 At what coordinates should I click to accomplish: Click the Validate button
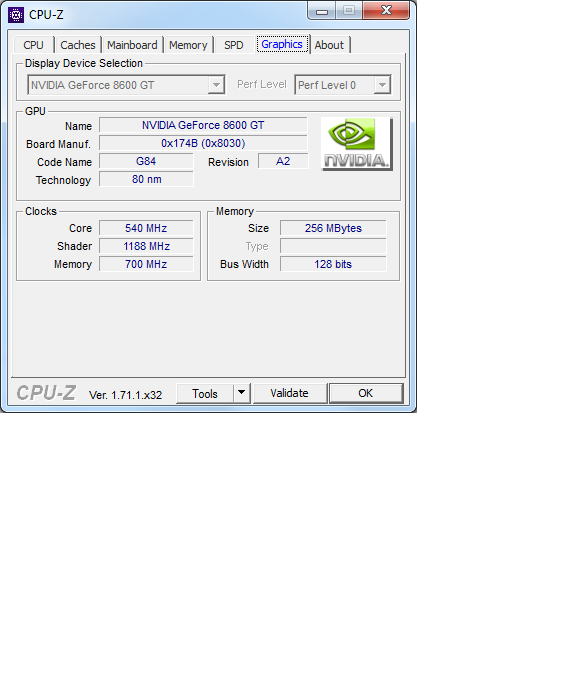pyautogui.click(x=289, y=393)
